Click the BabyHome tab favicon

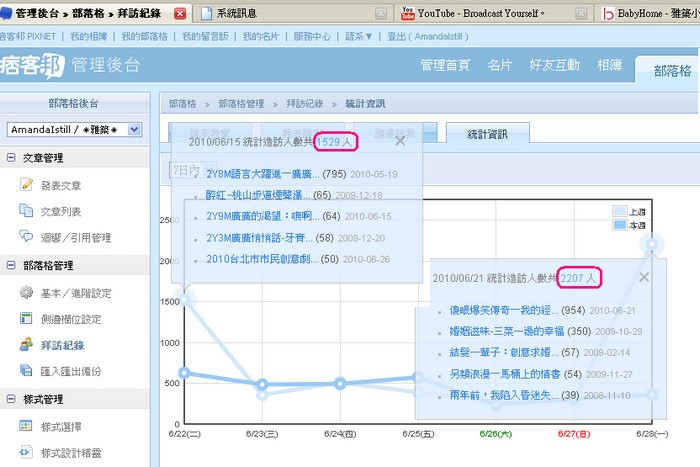[x=608, y=14]
